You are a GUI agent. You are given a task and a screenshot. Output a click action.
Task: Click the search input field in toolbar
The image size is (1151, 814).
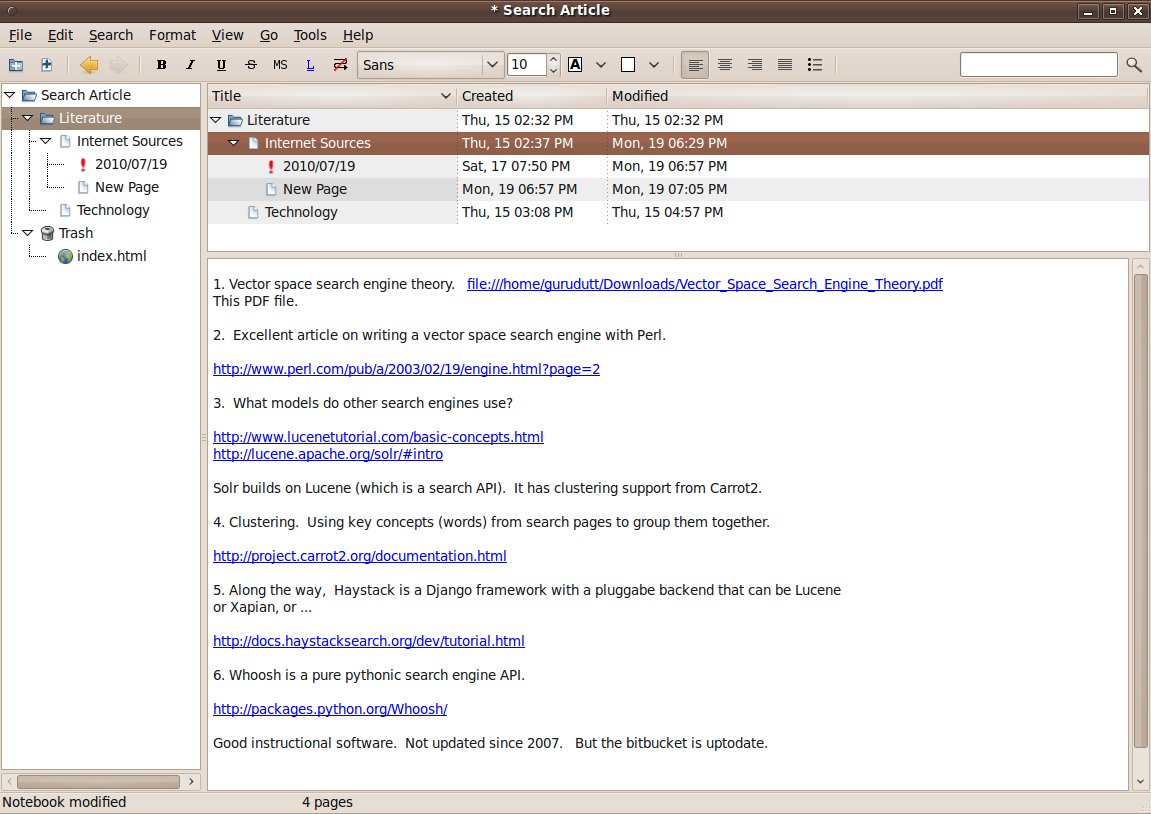[x=1038, y=65]
